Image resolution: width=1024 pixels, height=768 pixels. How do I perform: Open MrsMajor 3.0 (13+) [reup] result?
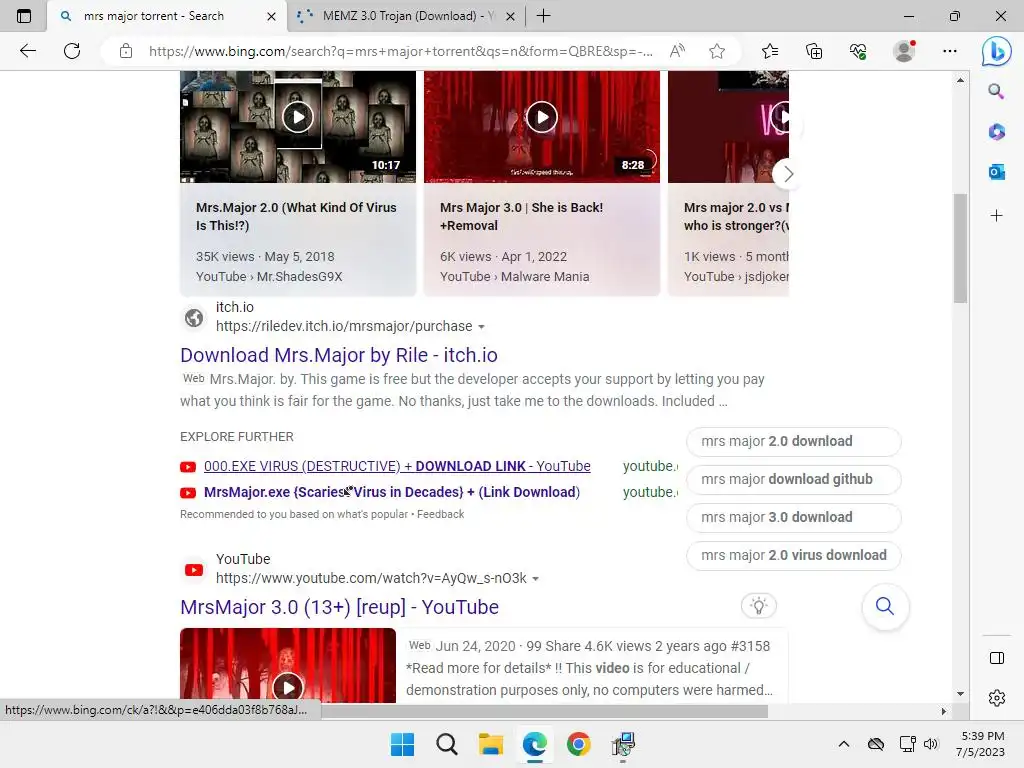click(x=339, y=607)
